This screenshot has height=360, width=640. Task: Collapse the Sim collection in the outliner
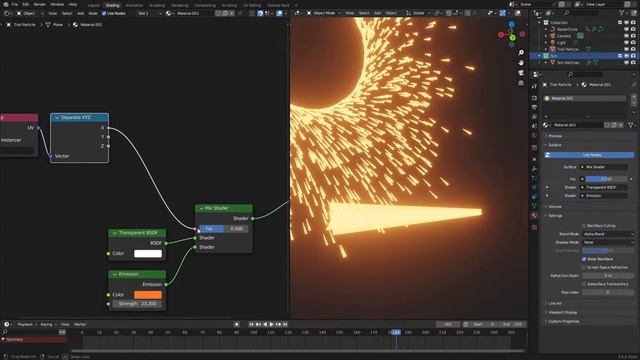[540, 56]
